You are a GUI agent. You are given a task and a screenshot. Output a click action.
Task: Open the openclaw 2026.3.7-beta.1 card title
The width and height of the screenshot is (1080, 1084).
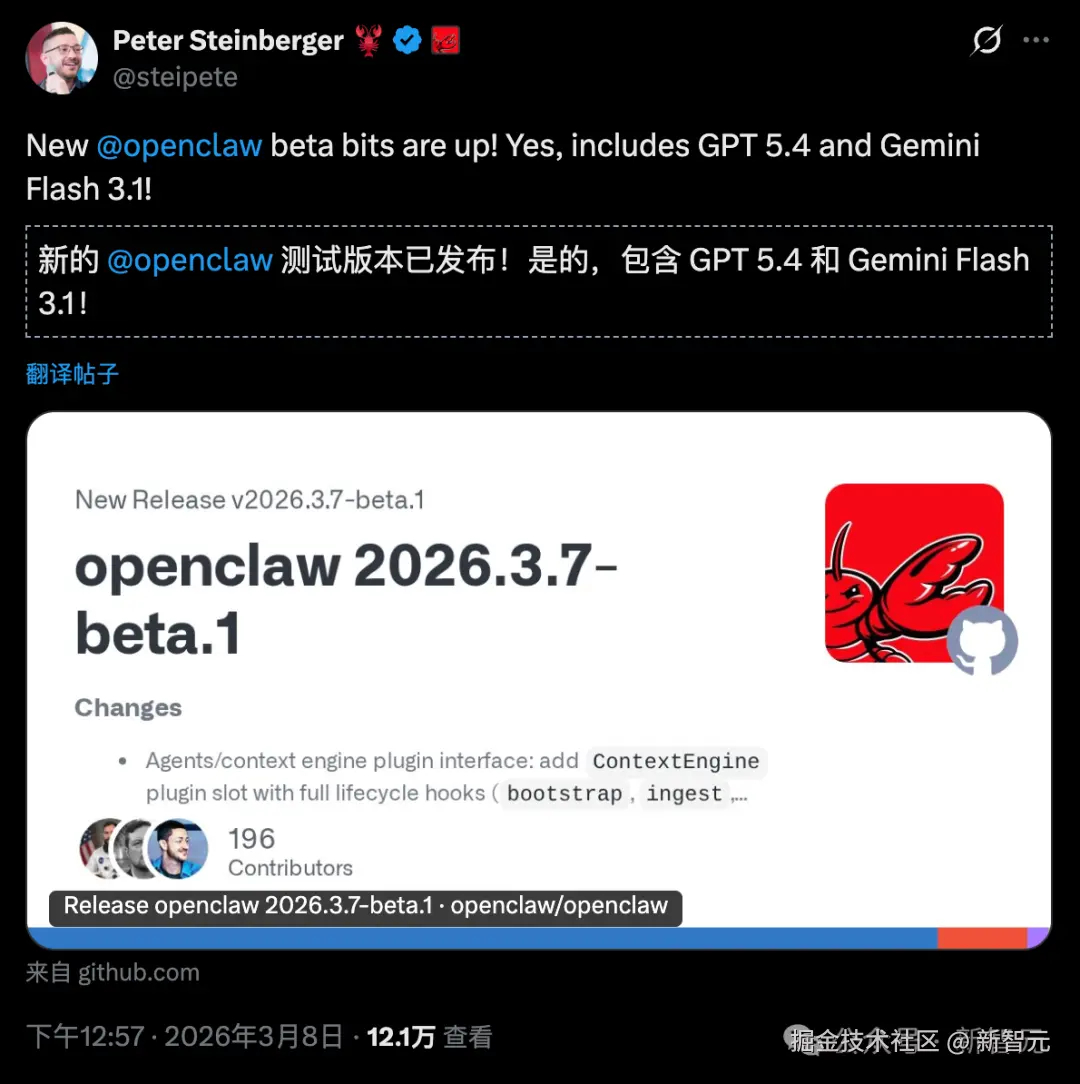[x=346, y=599]
